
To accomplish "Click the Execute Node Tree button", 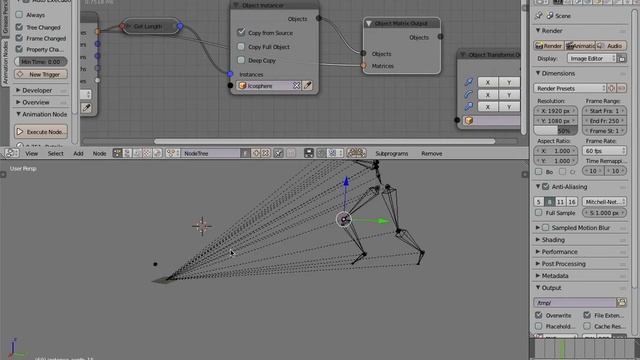I will [41, 132].
